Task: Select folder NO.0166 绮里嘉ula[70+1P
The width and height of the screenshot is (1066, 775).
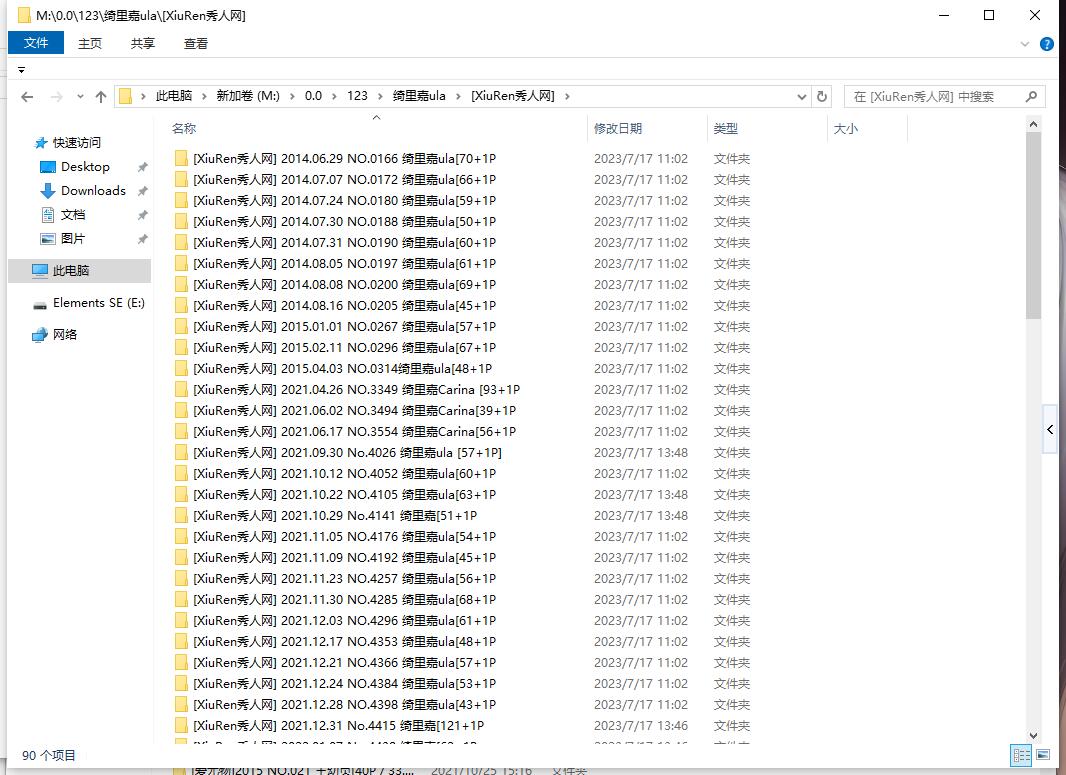Action: pyautogui.click(x=344, y=158)
